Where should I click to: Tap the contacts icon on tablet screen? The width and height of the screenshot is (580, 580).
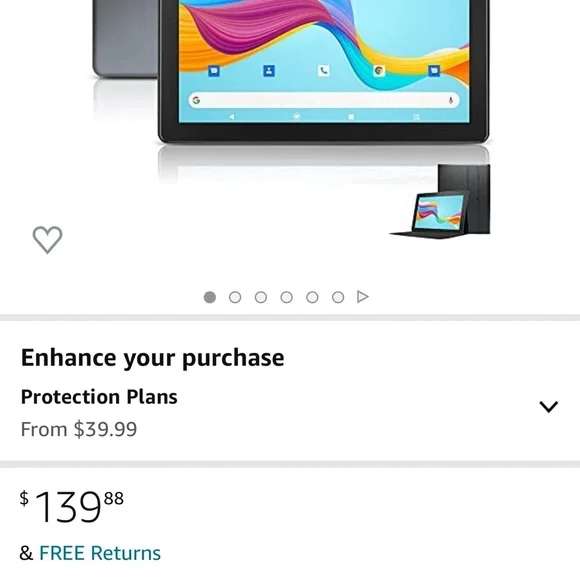coord(269,70)
